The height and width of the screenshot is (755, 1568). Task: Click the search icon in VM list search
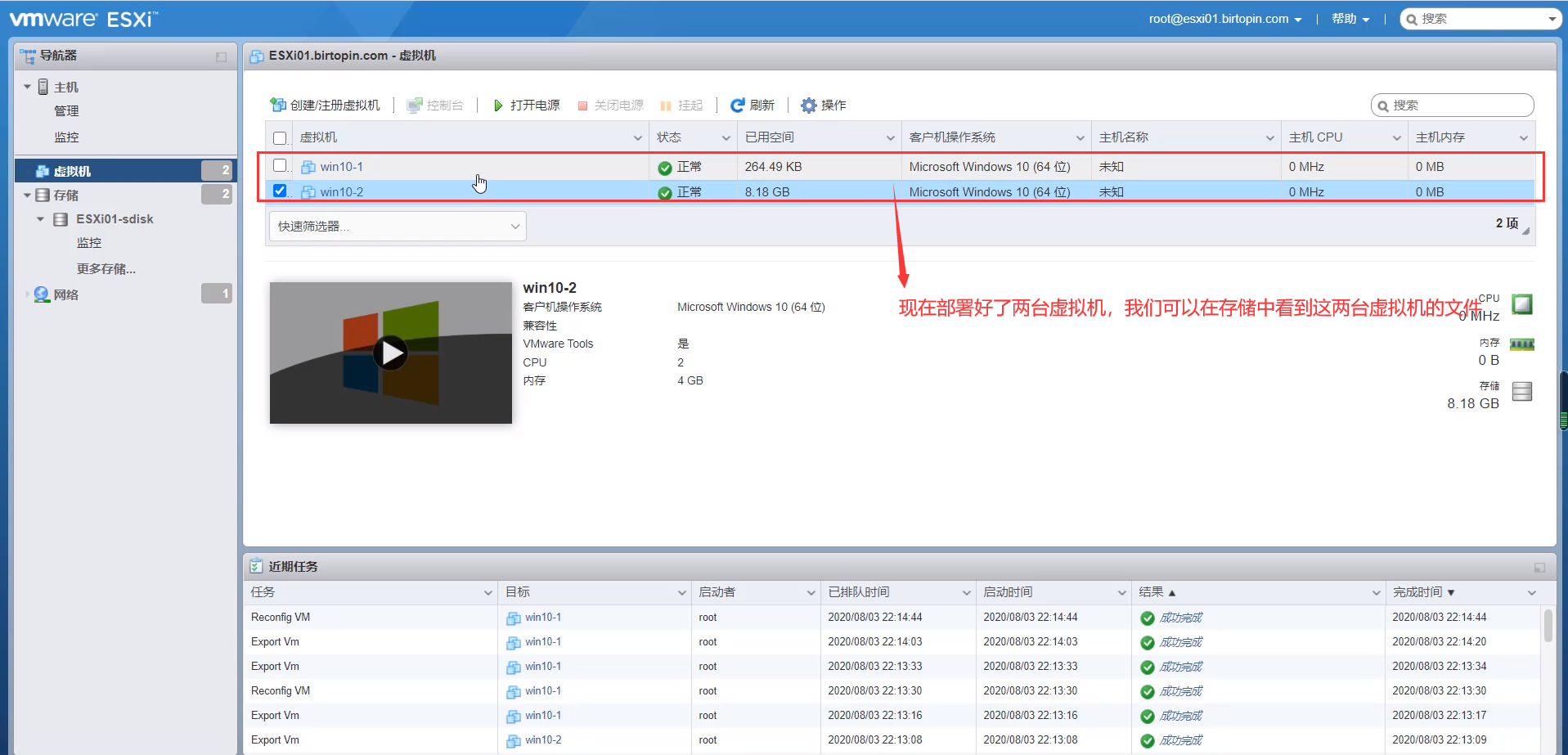1383,106
